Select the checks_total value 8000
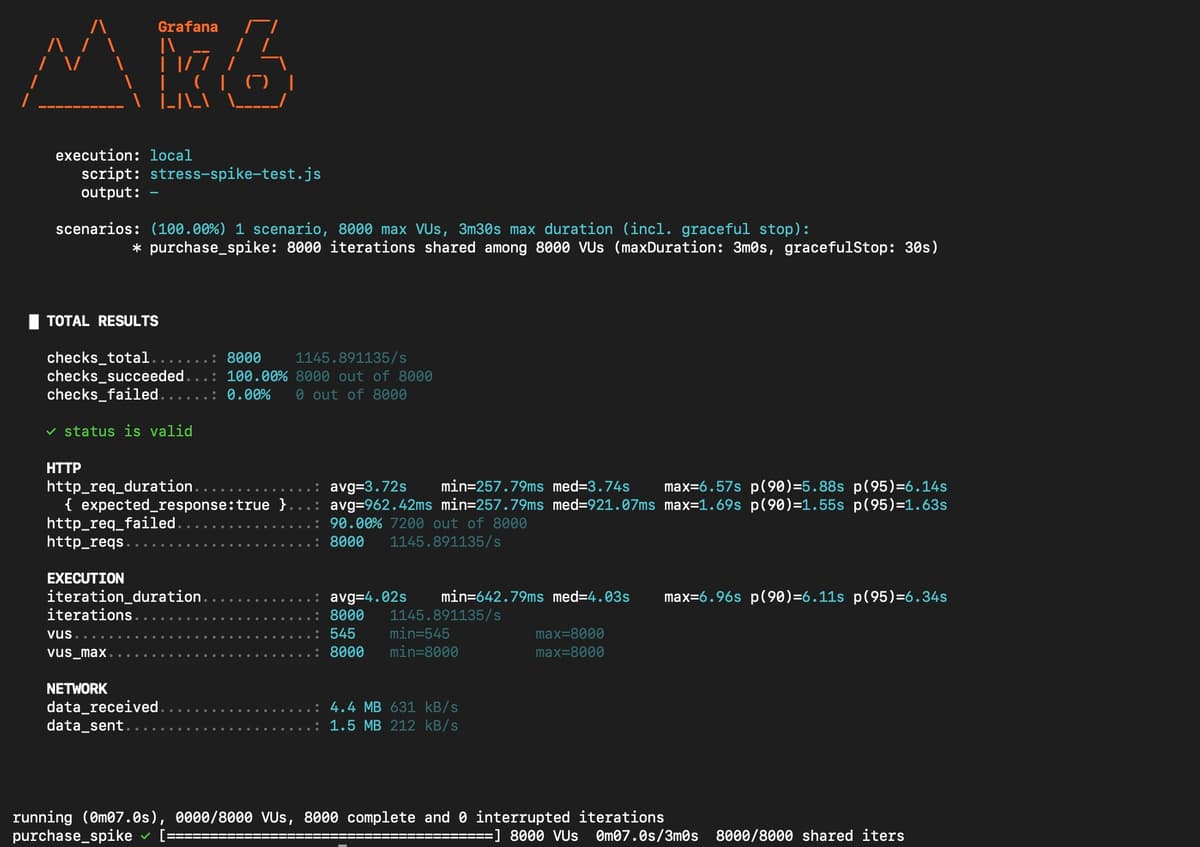 pos(244,358)
